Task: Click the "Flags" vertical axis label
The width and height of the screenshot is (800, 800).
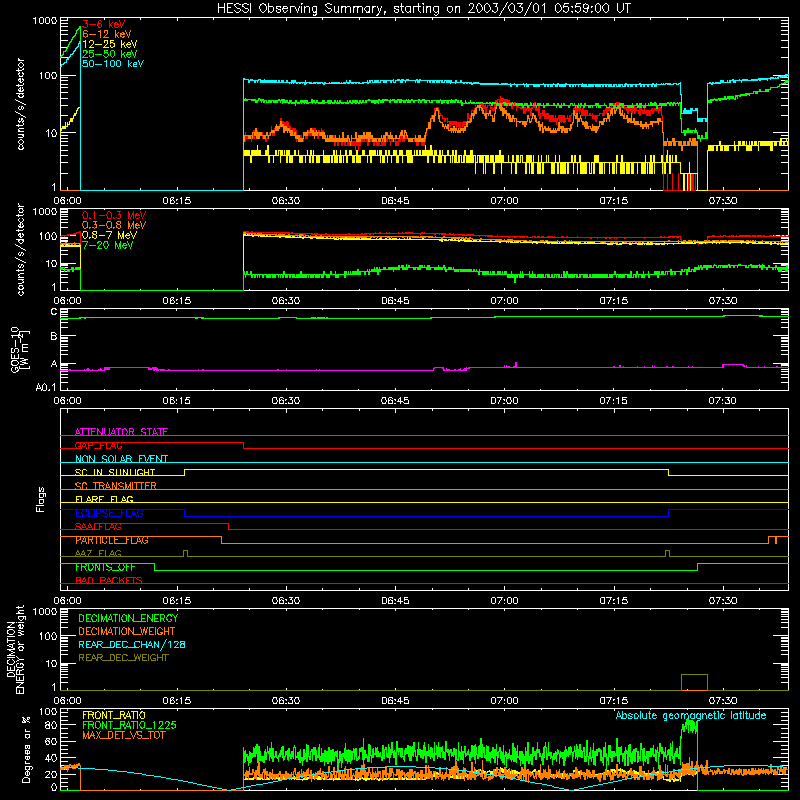Action: (x=41, y=499)
